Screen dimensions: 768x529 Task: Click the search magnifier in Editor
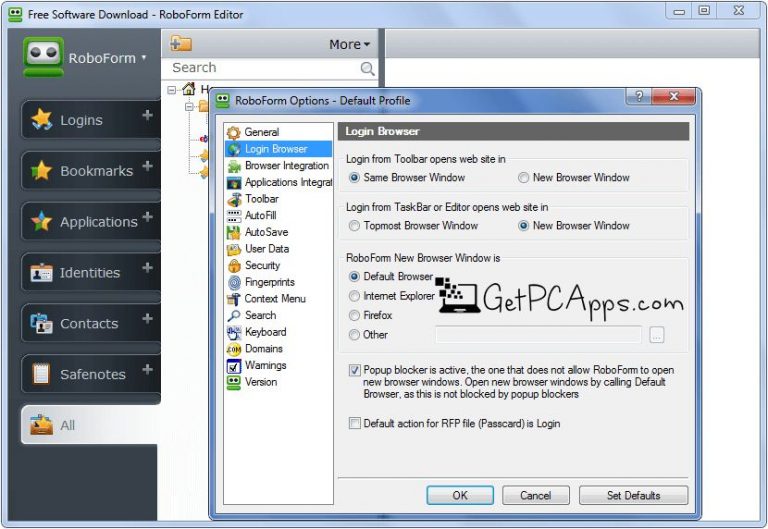click(367, 68)
